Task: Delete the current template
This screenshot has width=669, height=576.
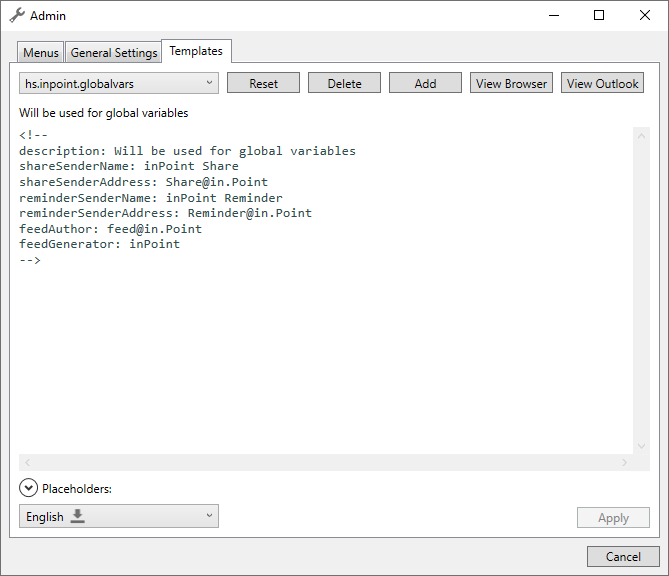Action: 344,84
